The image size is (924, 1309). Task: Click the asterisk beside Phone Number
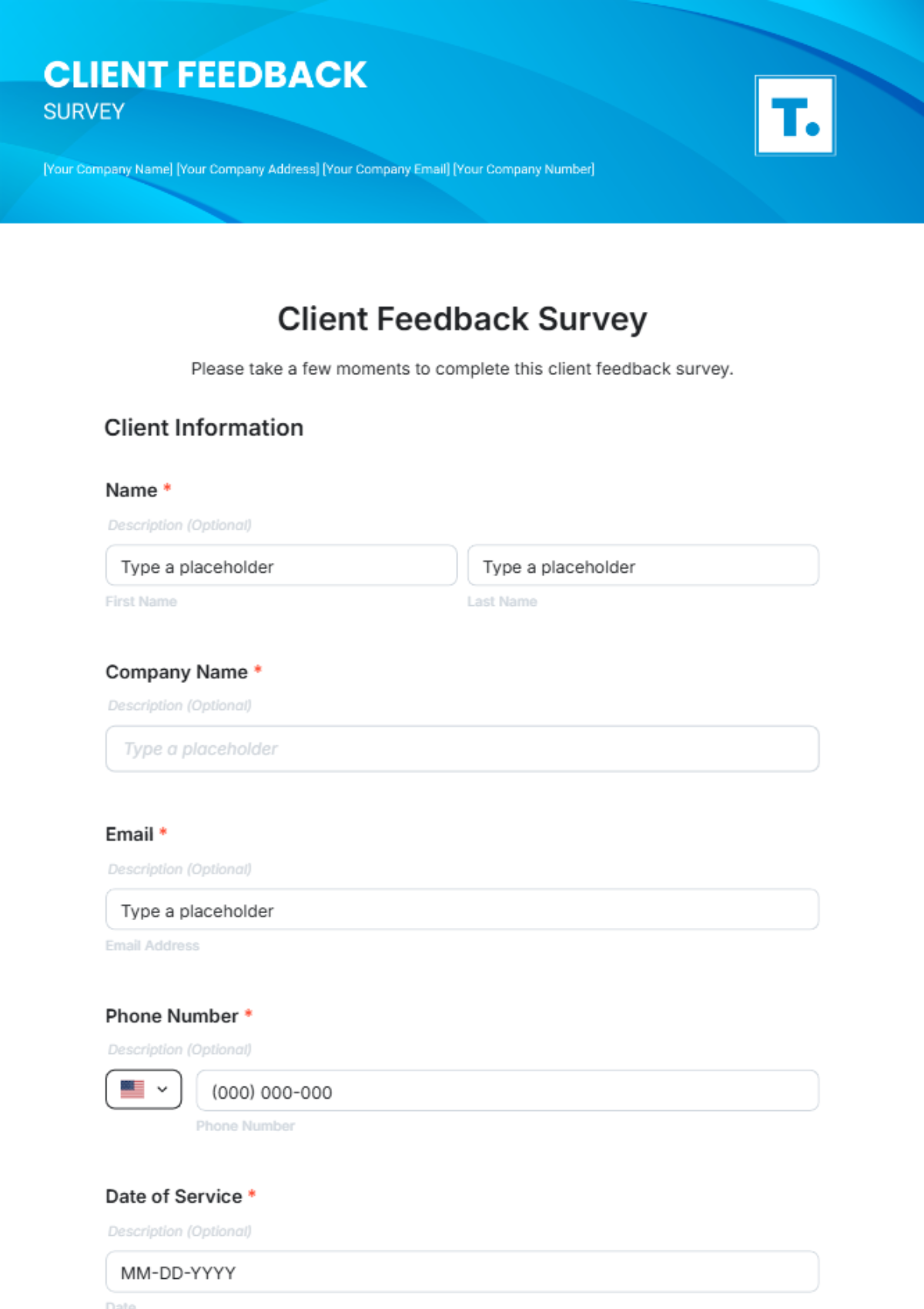point(248,1015)
